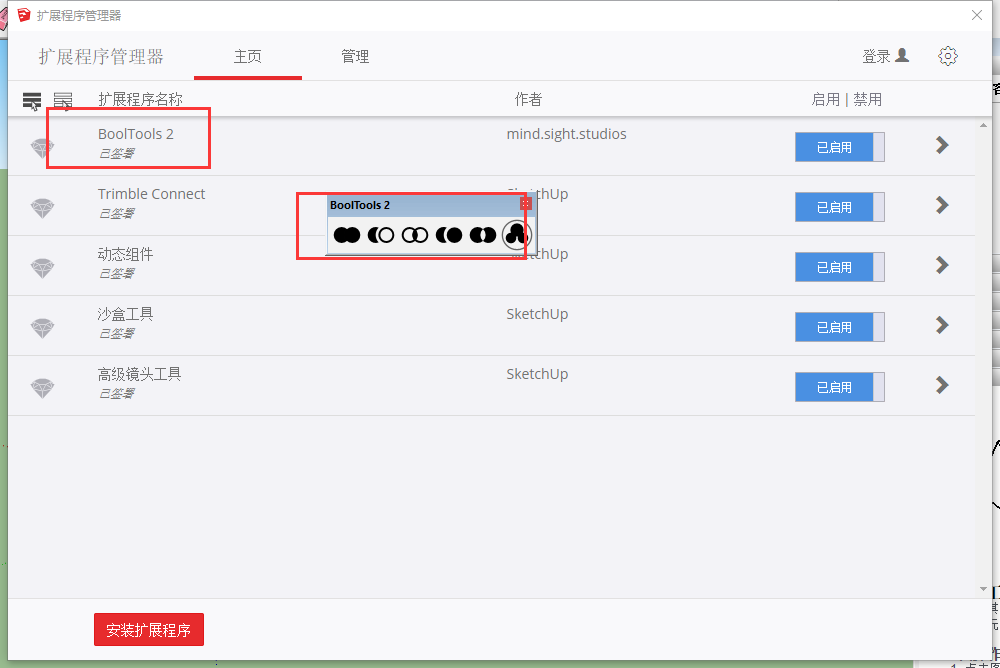
Task: Select the 沙盒工具 extension name
Action: tap(125, 314)
